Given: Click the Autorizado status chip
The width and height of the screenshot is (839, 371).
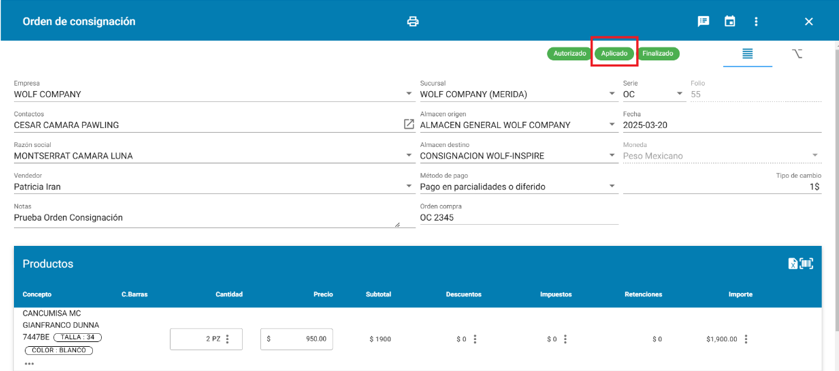Looking at the screenshot, I should tap(569, 54).
